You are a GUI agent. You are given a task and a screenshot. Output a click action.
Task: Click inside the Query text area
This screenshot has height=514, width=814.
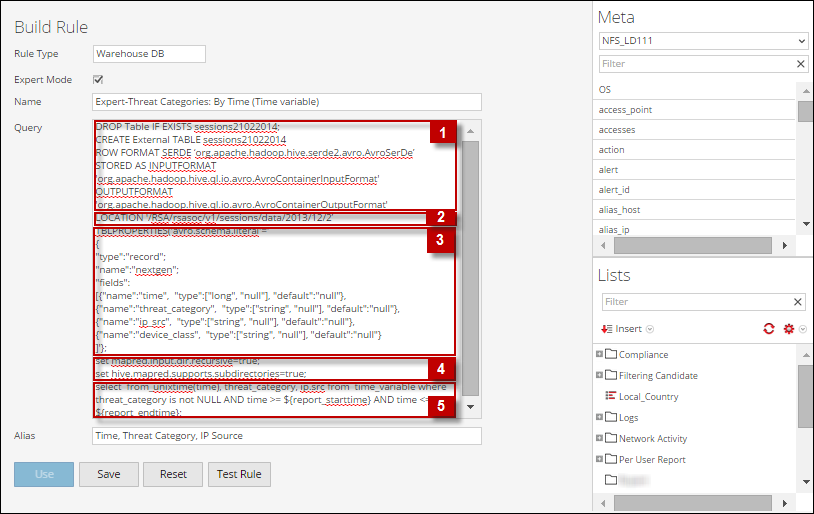pyautogui.click(x=275, y=269)
